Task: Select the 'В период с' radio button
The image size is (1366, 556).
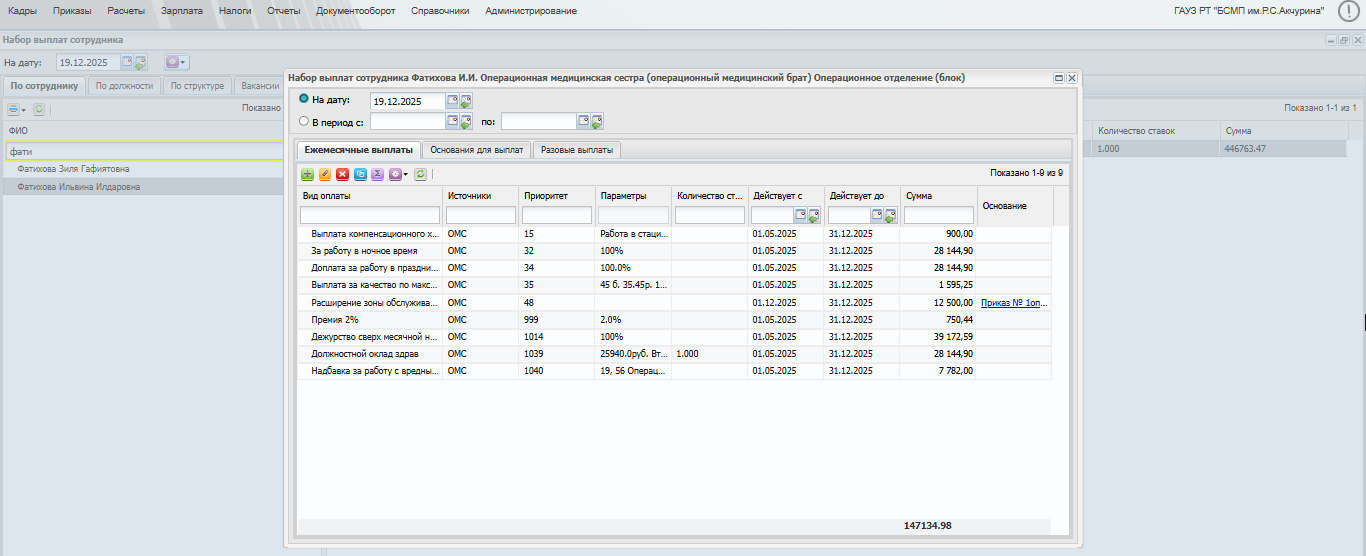Action: coord(304,121)
